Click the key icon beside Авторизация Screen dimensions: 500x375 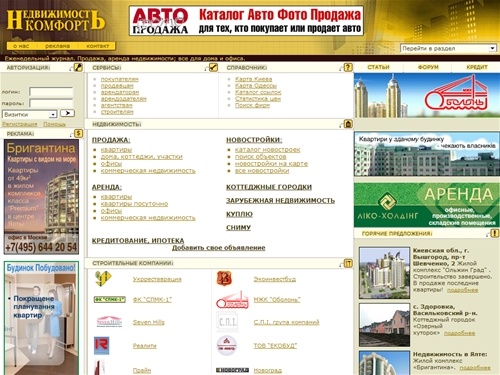pyautogui.click(x=78, y=67)
